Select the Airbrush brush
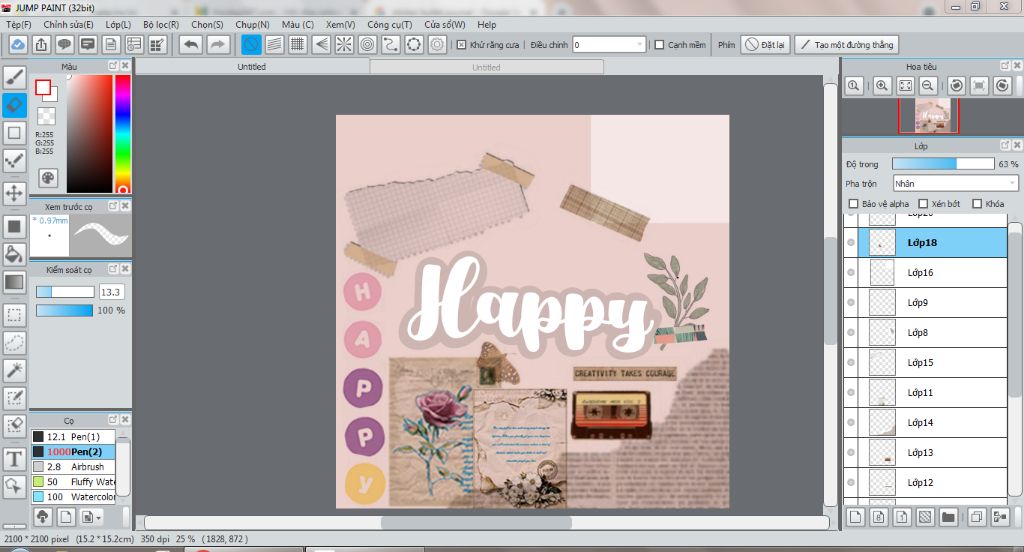Viewport: 1024px width, 552px height. pos(73,466)
